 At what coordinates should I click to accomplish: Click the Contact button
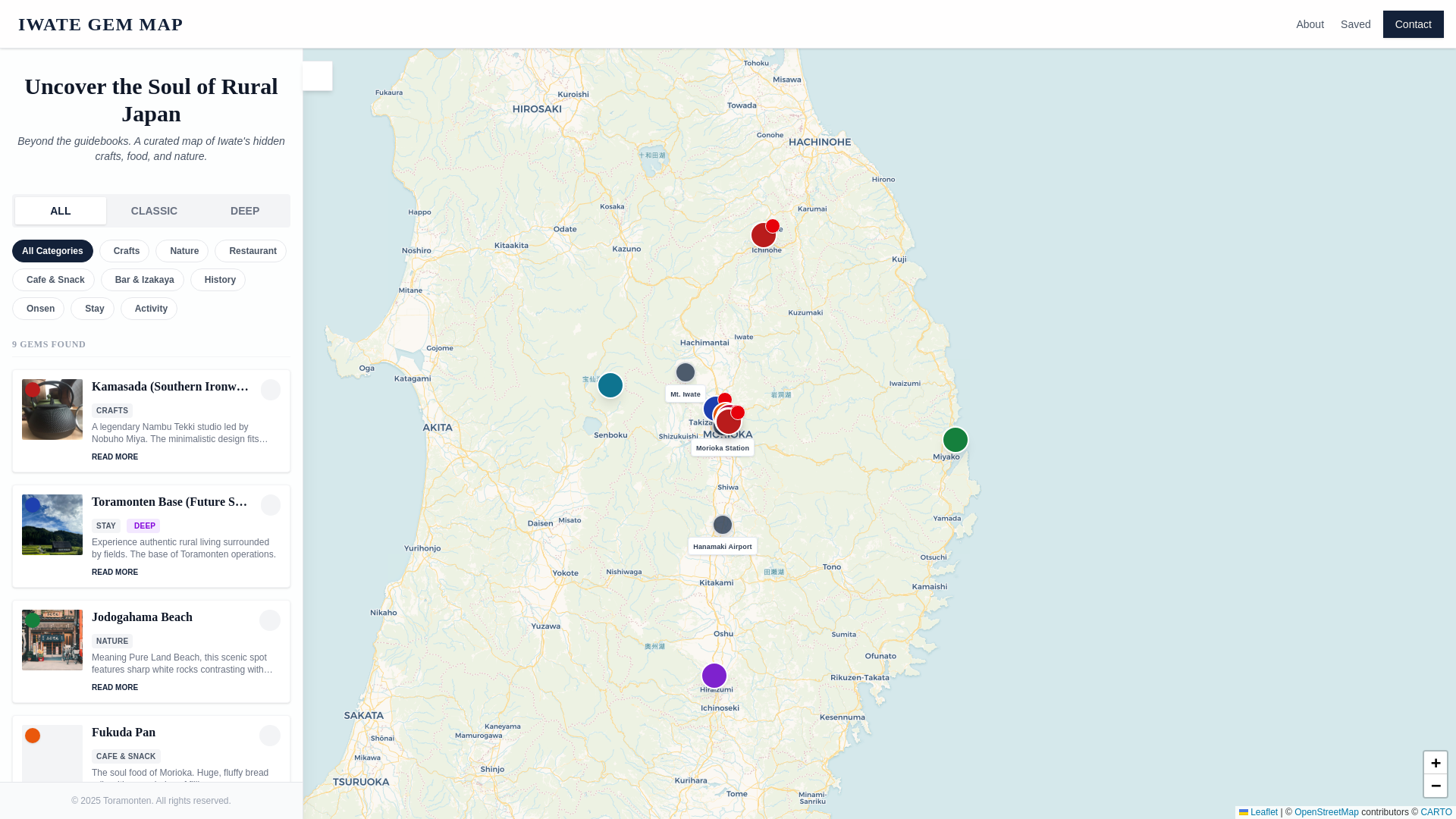coord(1413,24)
